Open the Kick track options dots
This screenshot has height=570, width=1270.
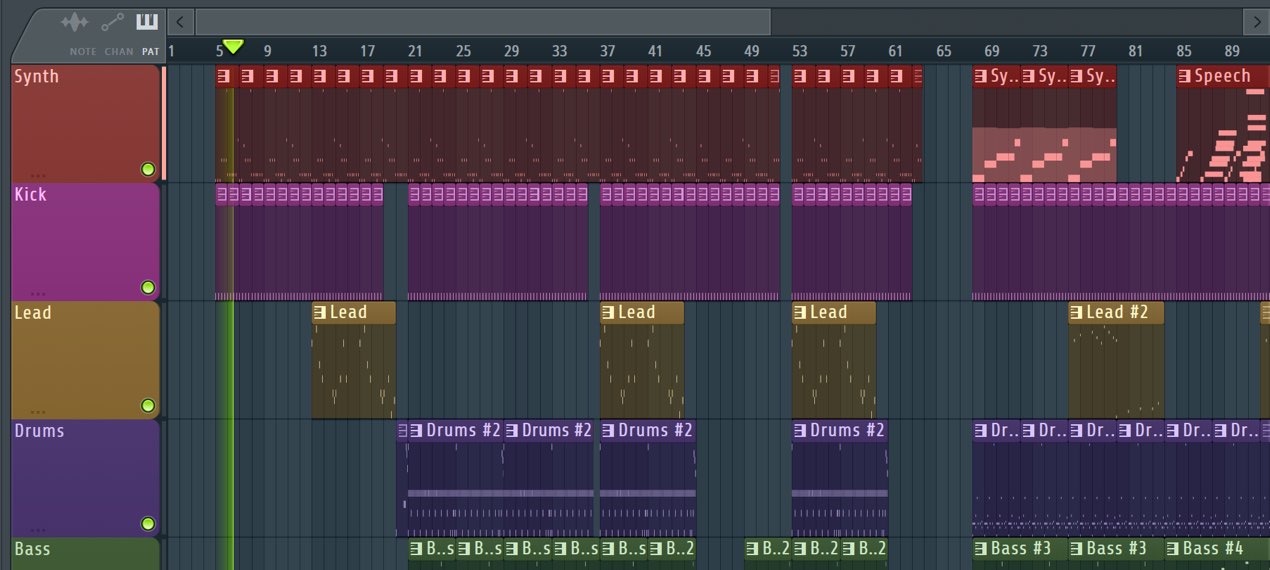(38, 293)
